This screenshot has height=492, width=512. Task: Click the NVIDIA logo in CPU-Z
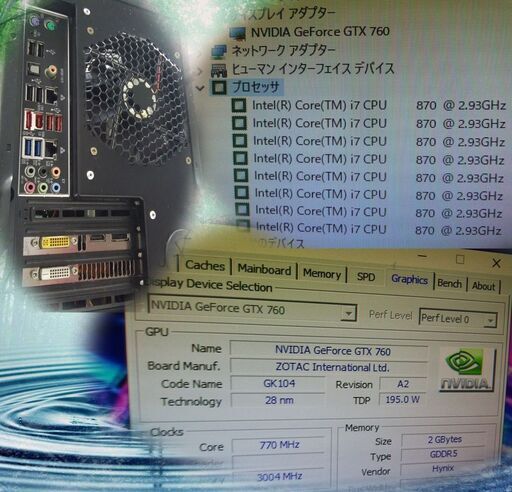pos(467,369)
